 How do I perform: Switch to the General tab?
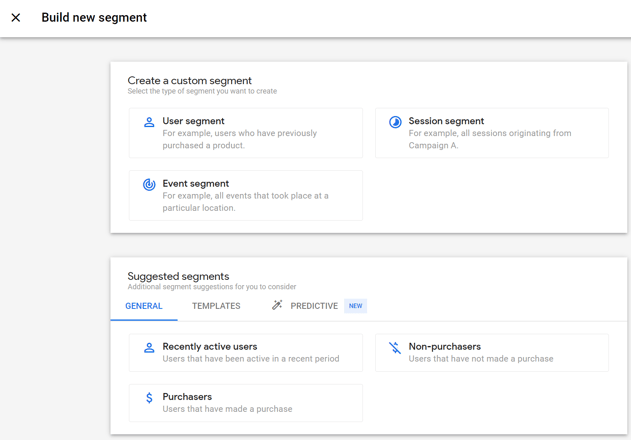144,306
